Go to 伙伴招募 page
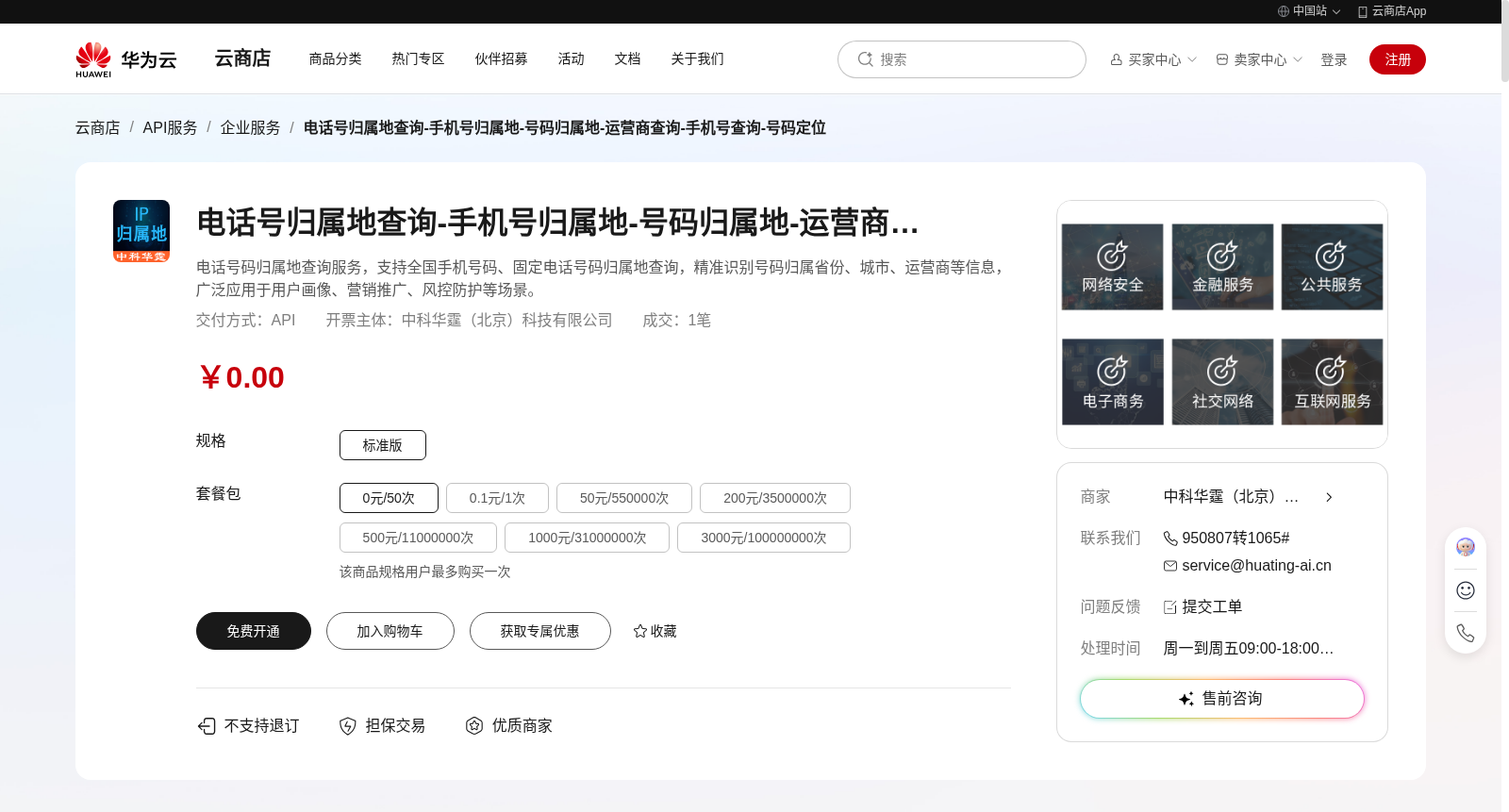 501,58
